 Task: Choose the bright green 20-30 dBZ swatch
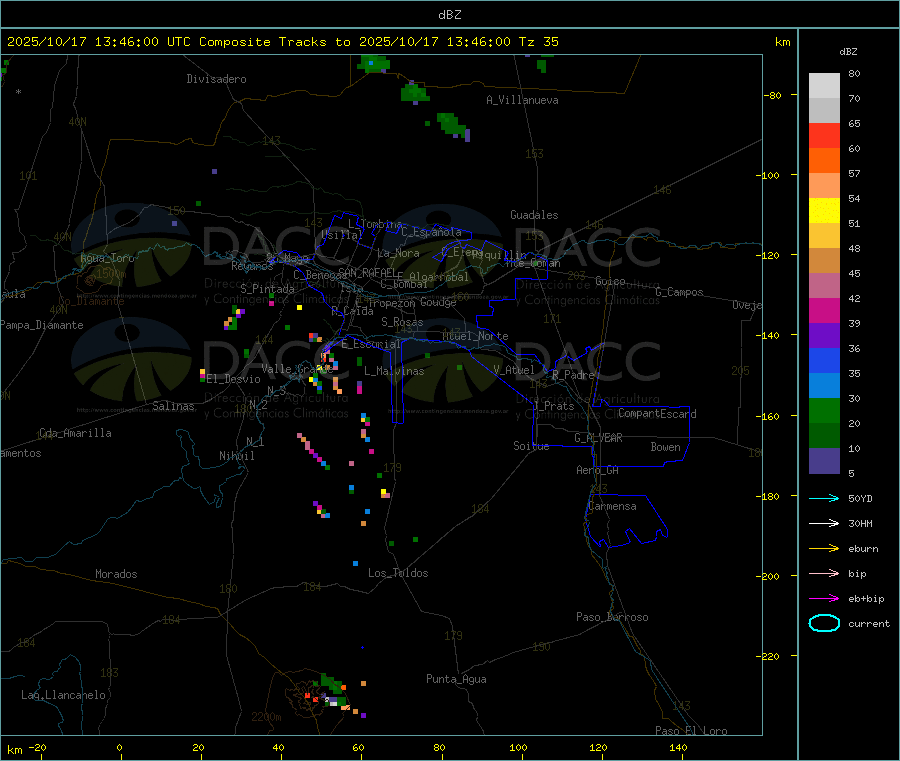pos(824,410)
